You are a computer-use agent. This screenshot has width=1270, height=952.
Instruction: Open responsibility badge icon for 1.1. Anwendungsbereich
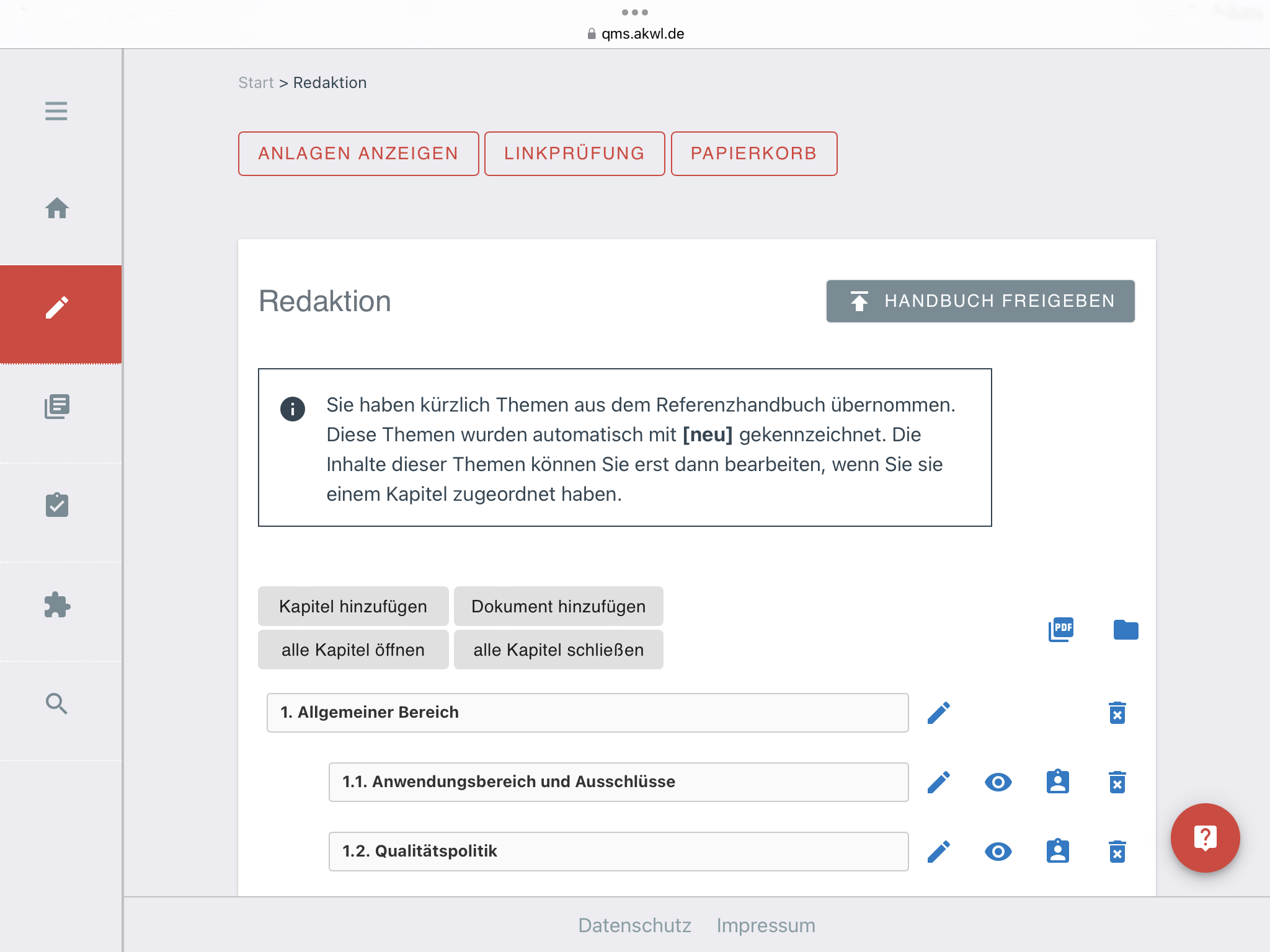pyautogui.click(x=1058, y=782)
